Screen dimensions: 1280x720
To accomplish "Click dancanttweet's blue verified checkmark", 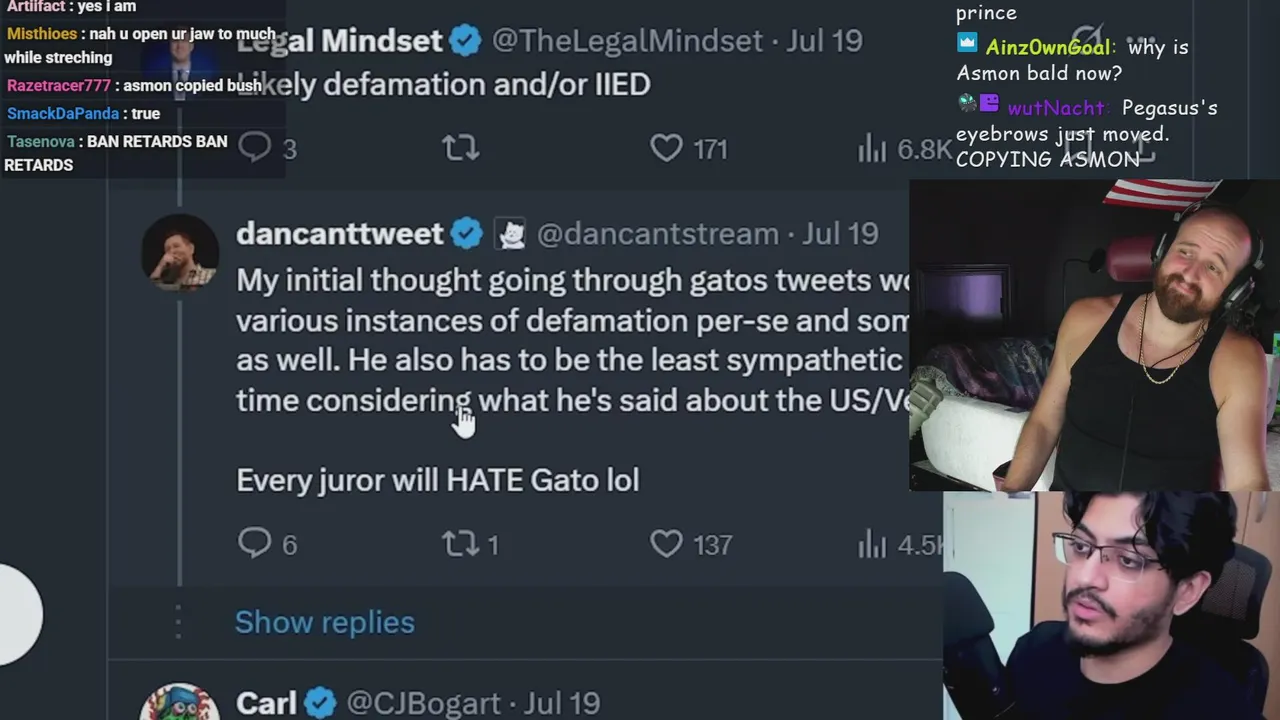I will point(466,234).
